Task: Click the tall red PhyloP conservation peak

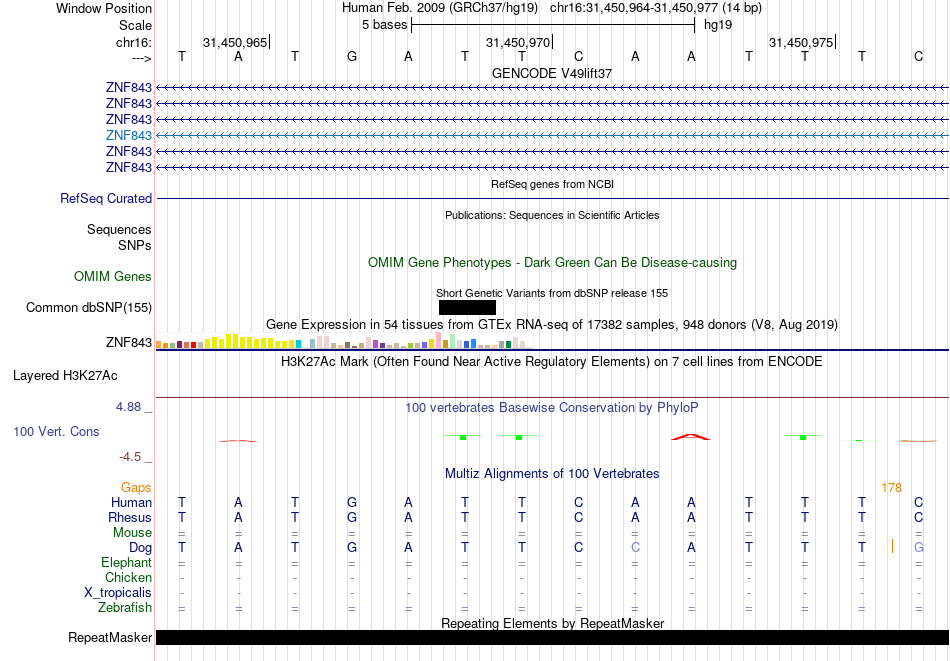Action: tap(691, 437)
